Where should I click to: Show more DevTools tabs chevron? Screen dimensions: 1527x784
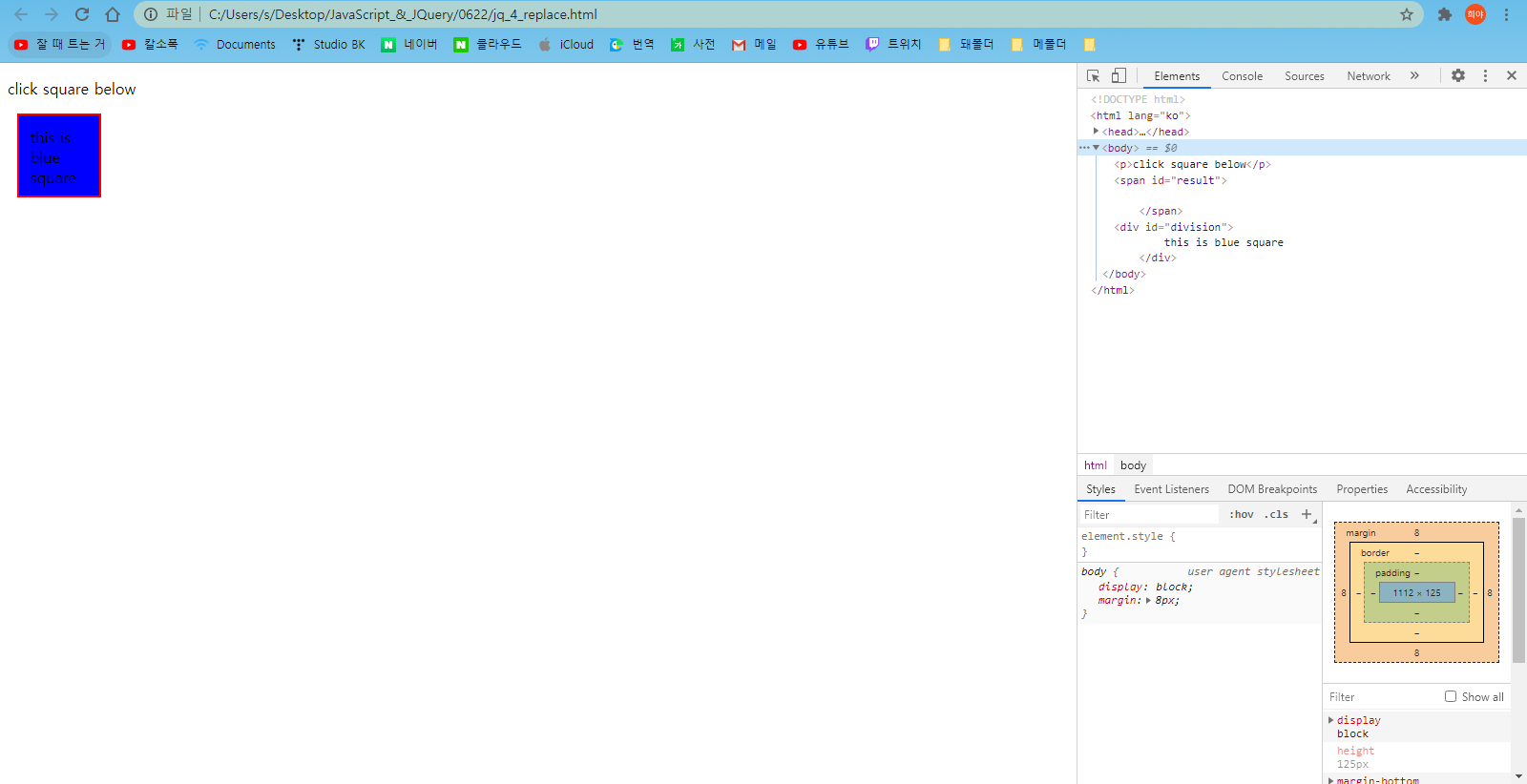[1414, 75]
